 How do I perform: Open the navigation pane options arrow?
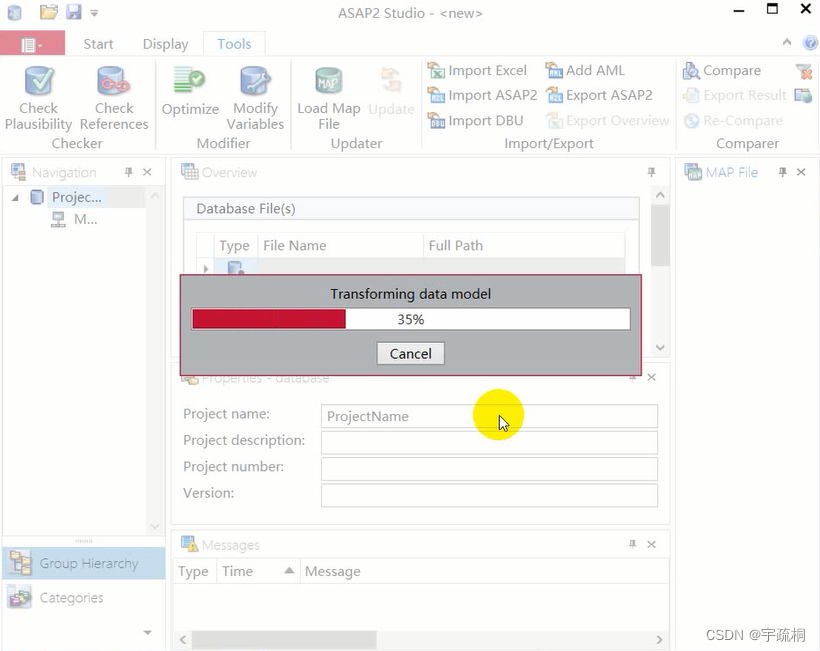click(148, 633)
